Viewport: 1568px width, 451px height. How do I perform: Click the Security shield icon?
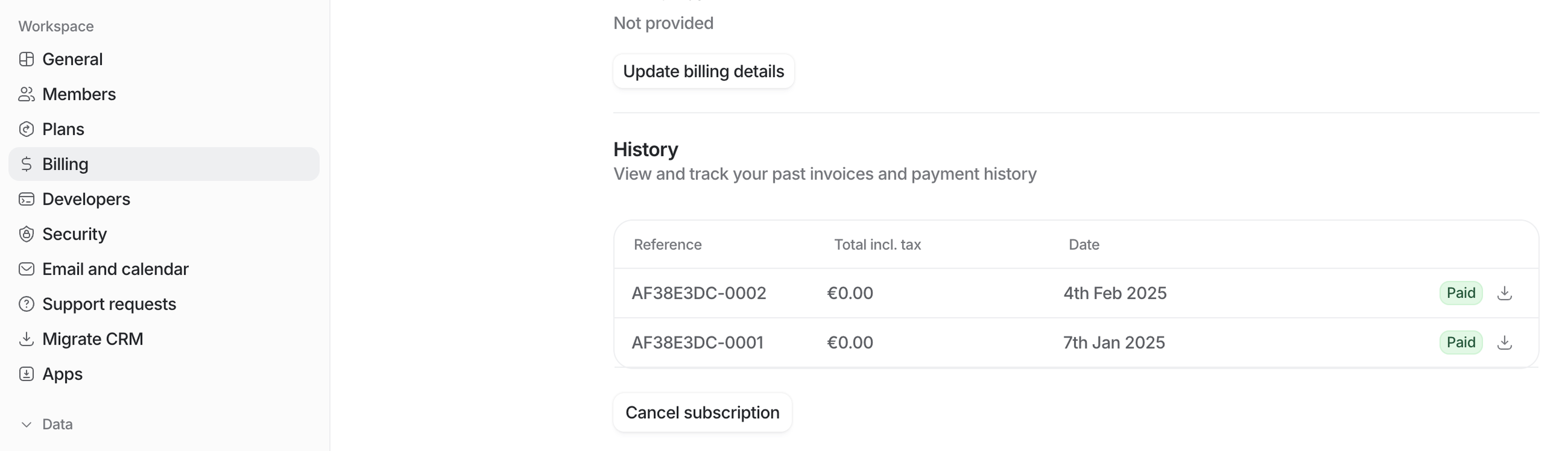tap(26, 234)
